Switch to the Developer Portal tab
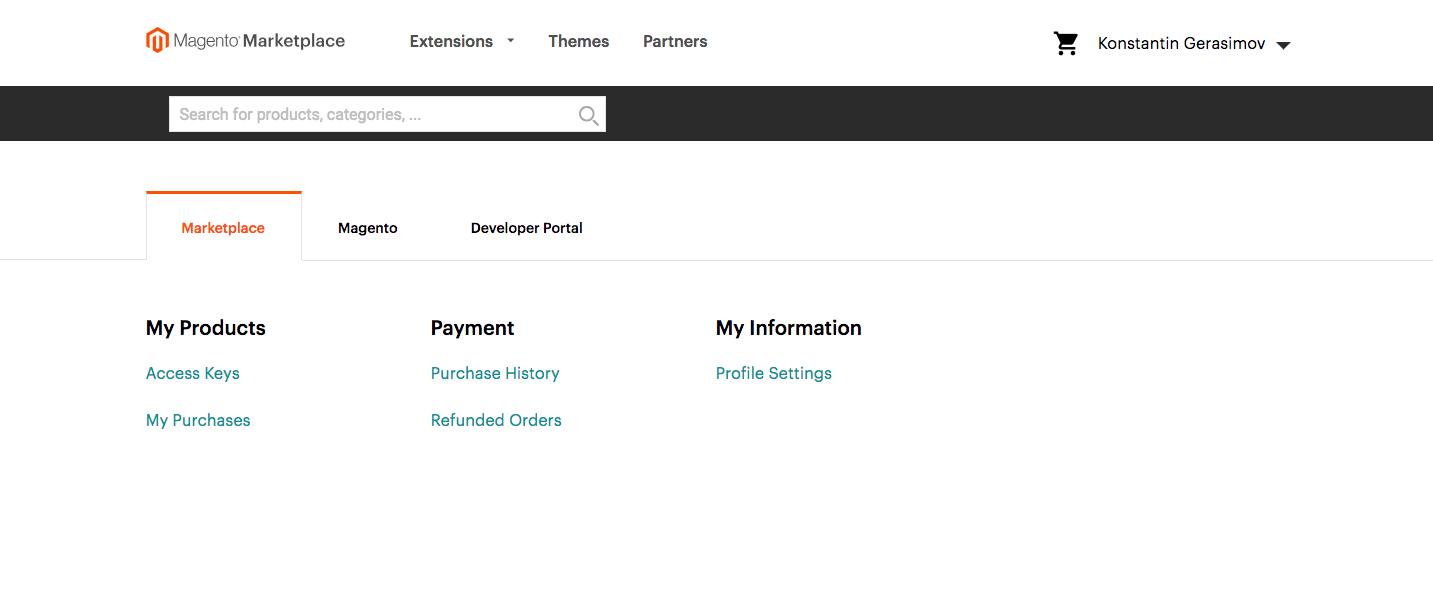This screenshot has height=594, width=1433. 526,228
